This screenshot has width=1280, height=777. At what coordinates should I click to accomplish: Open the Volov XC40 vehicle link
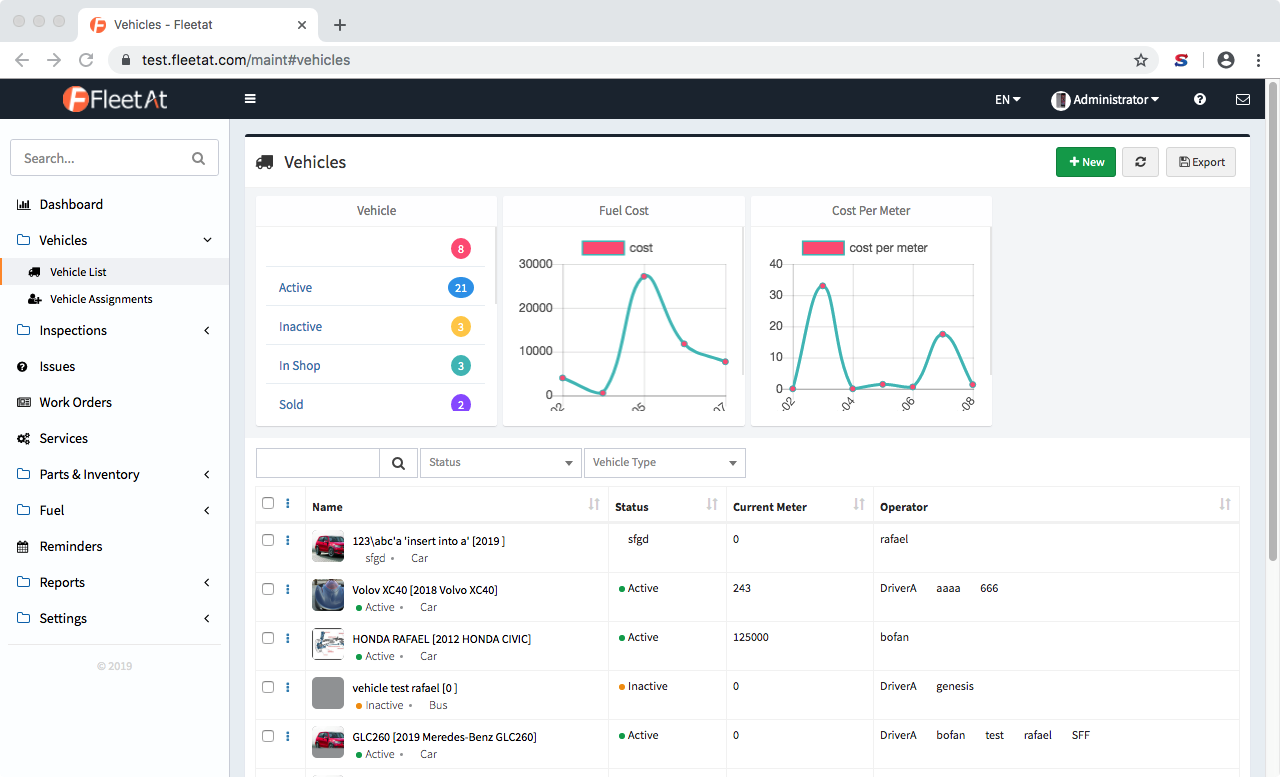tap(425, 590)
